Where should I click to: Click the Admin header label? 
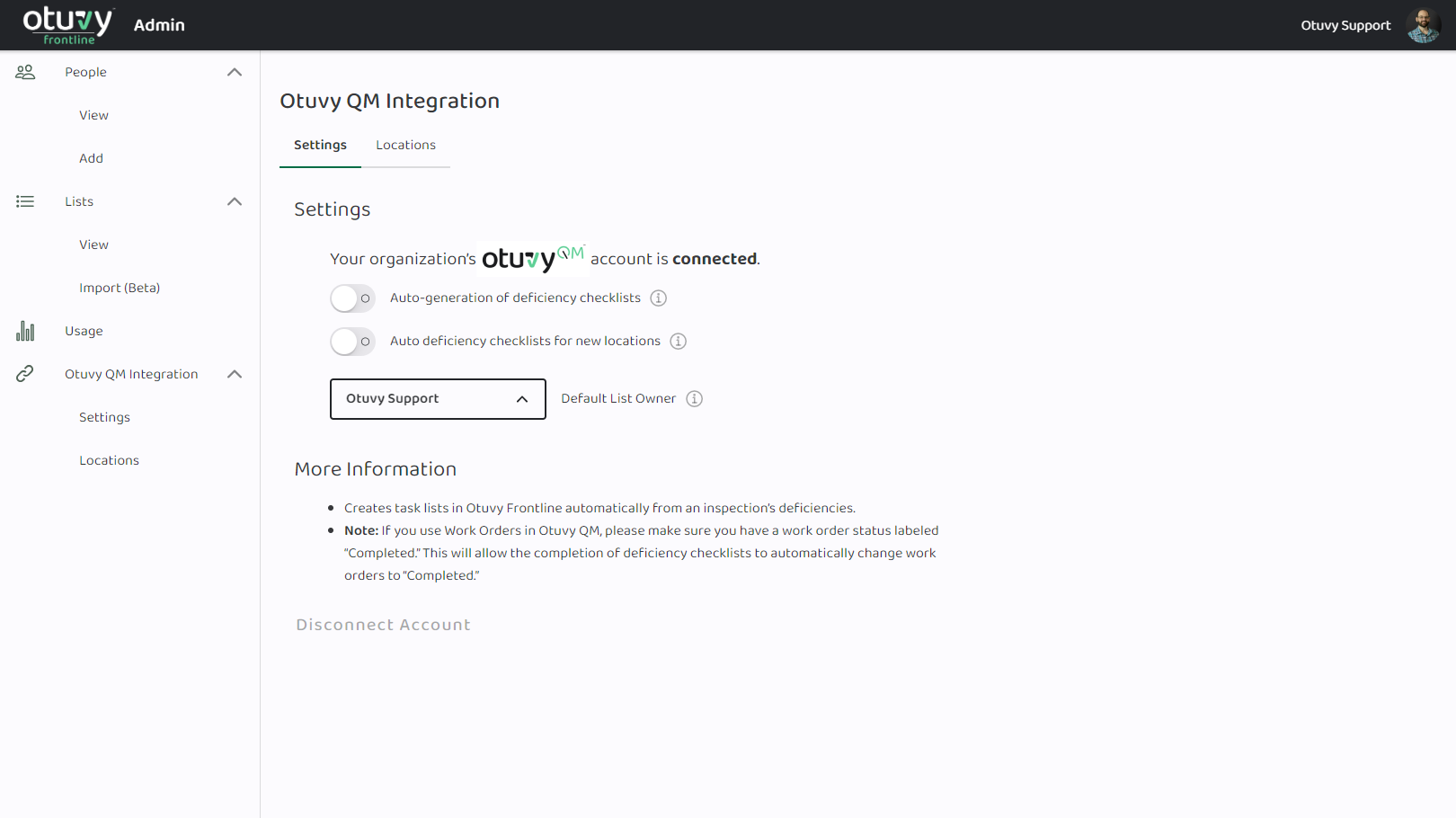coord(159,25)
